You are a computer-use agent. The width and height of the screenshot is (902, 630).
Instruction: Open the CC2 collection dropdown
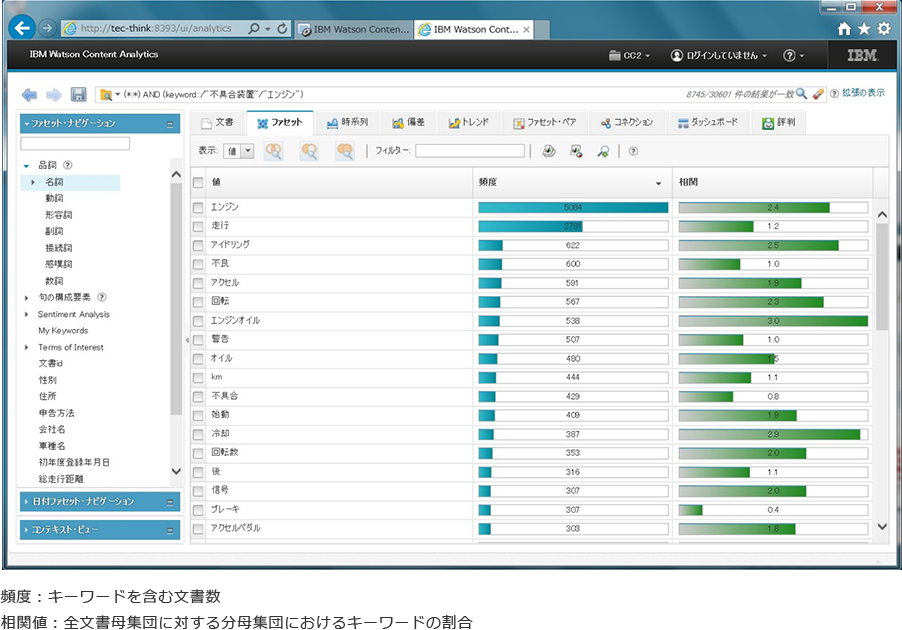(x=630, y=55)
